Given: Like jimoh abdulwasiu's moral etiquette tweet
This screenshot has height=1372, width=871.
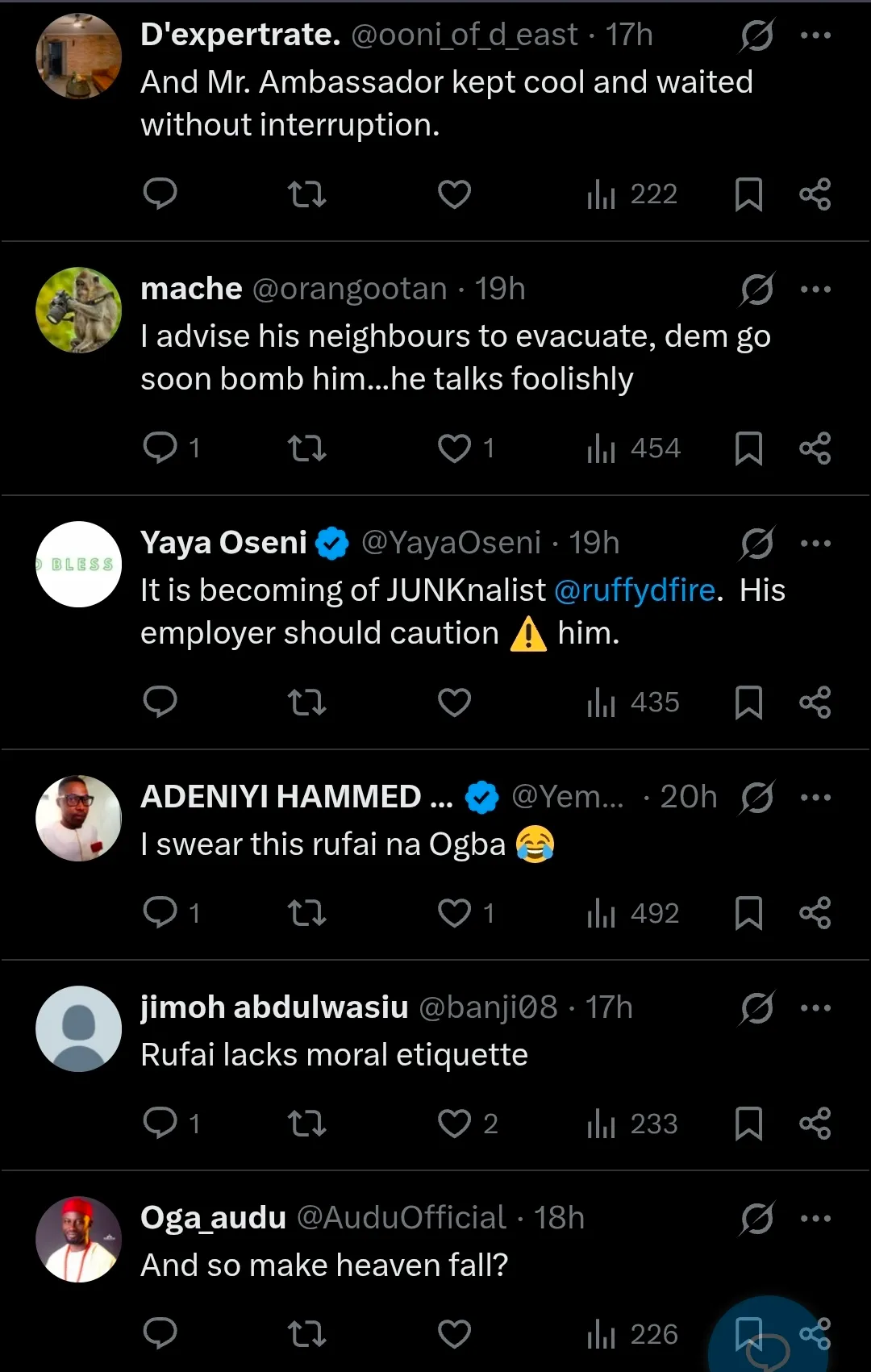Looking at the screenshot, I should (x=454, y=1123).
